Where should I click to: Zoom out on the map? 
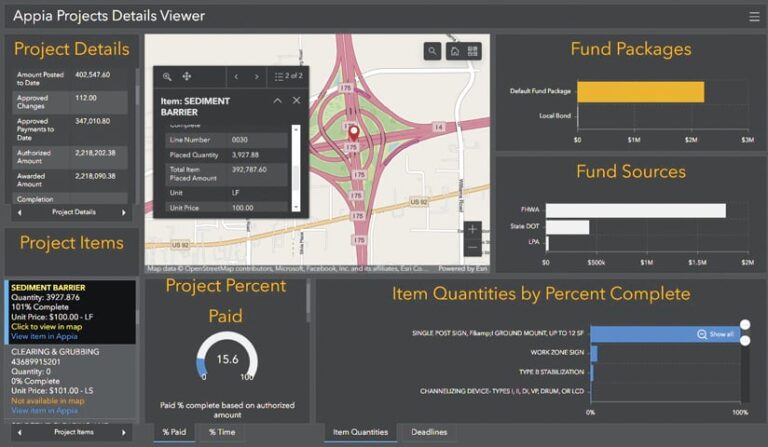[x=473, y=247]
